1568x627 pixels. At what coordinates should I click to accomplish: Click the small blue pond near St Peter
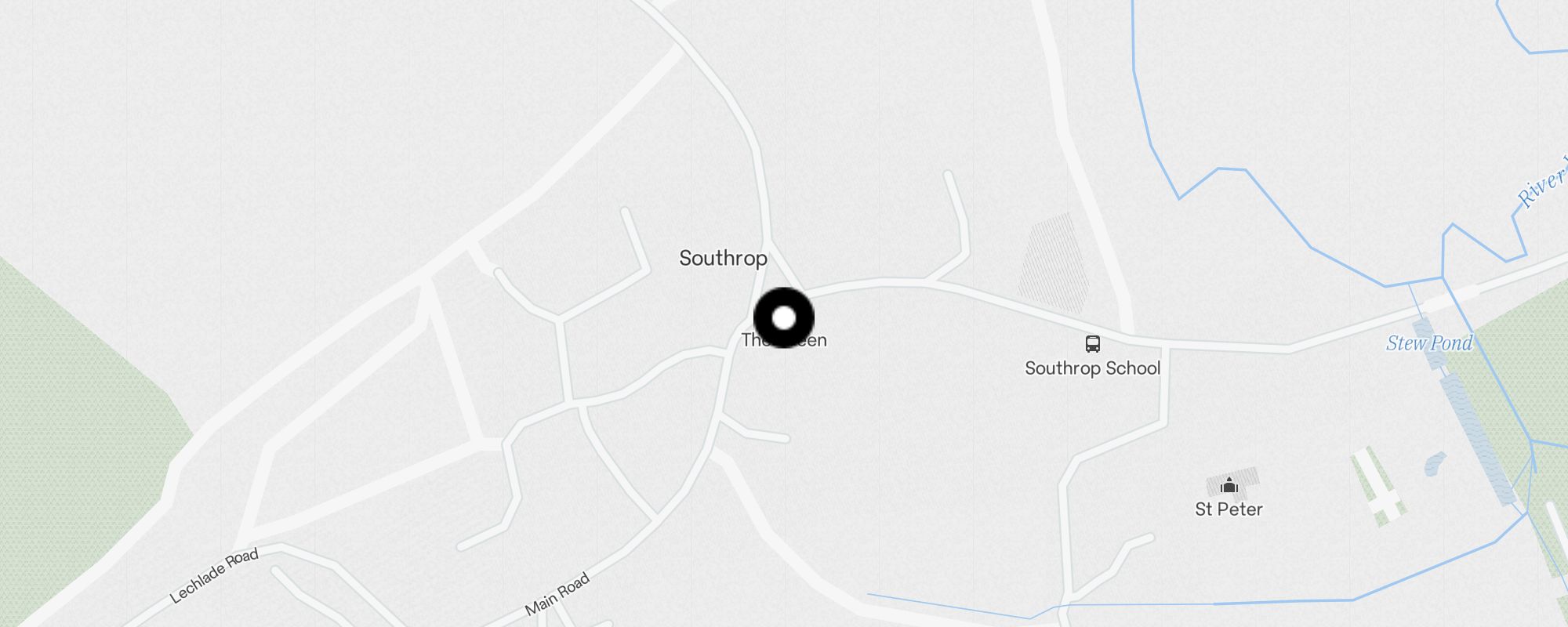[x=1435, y=463]
